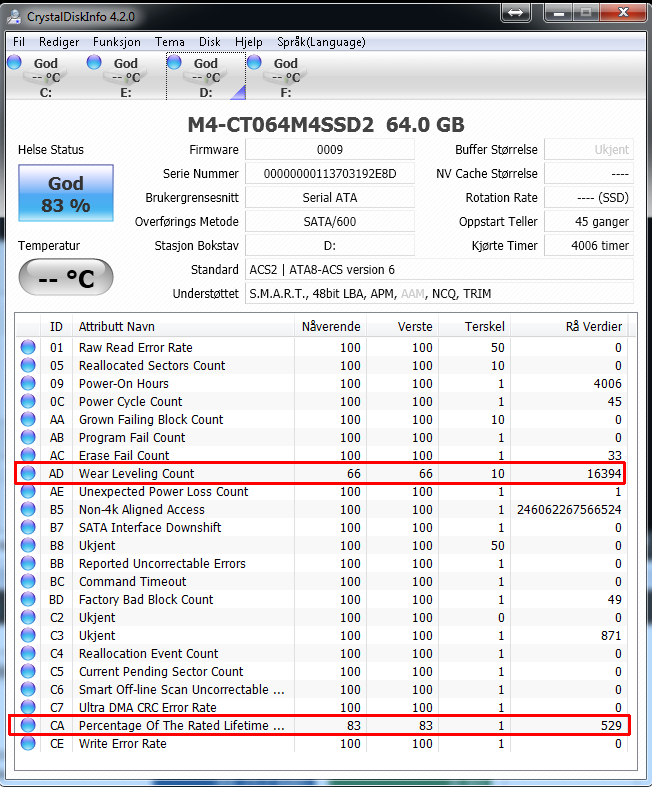Click the Attributt Navn column header
Screen dimensions: 652x787
click(183, 327)
